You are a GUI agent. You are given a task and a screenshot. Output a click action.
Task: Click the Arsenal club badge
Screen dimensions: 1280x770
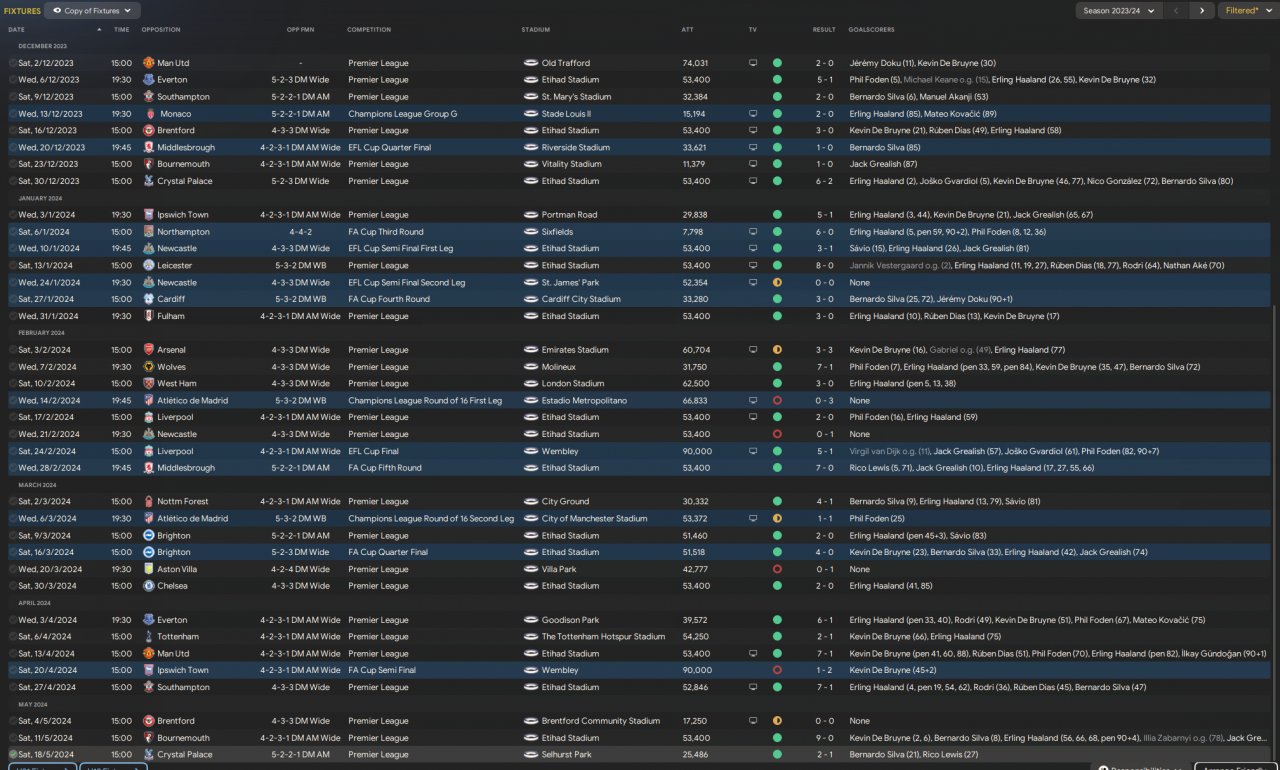(x=149, y=350)
